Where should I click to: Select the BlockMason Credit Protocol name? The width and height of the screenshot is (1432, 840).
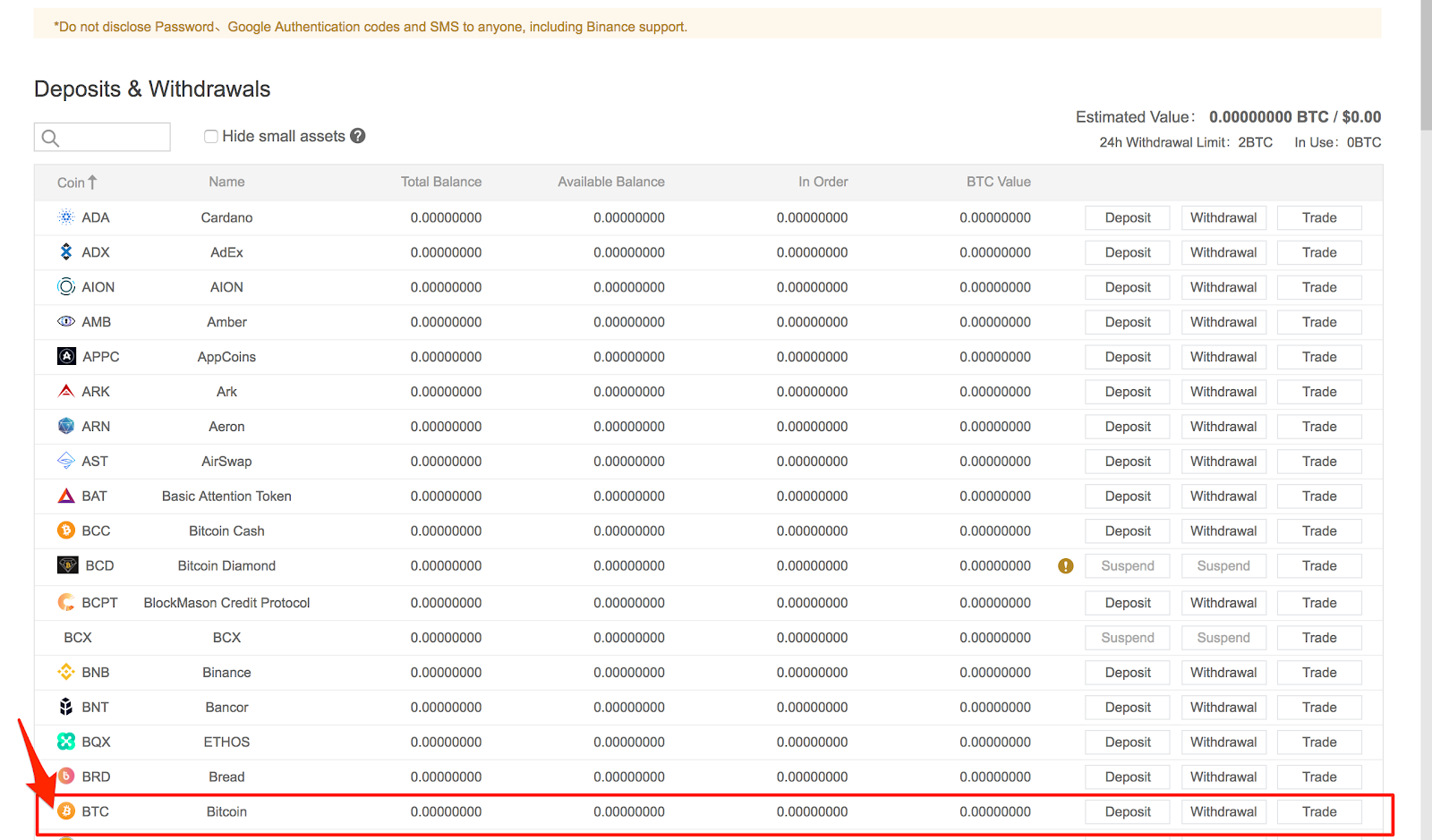pos(226,603)
